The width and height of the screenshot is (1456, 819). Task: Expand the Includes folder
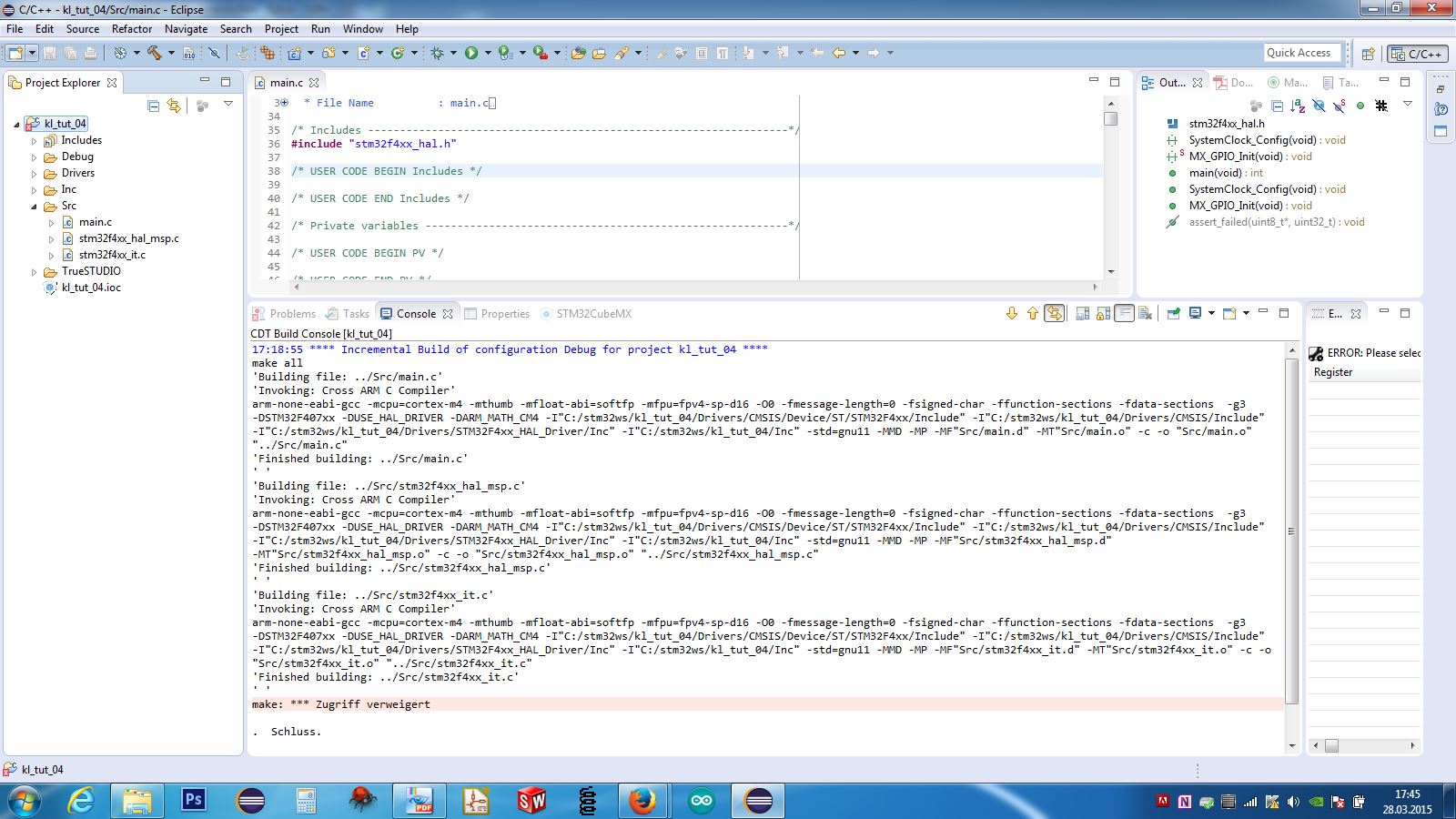pos(34,141)
